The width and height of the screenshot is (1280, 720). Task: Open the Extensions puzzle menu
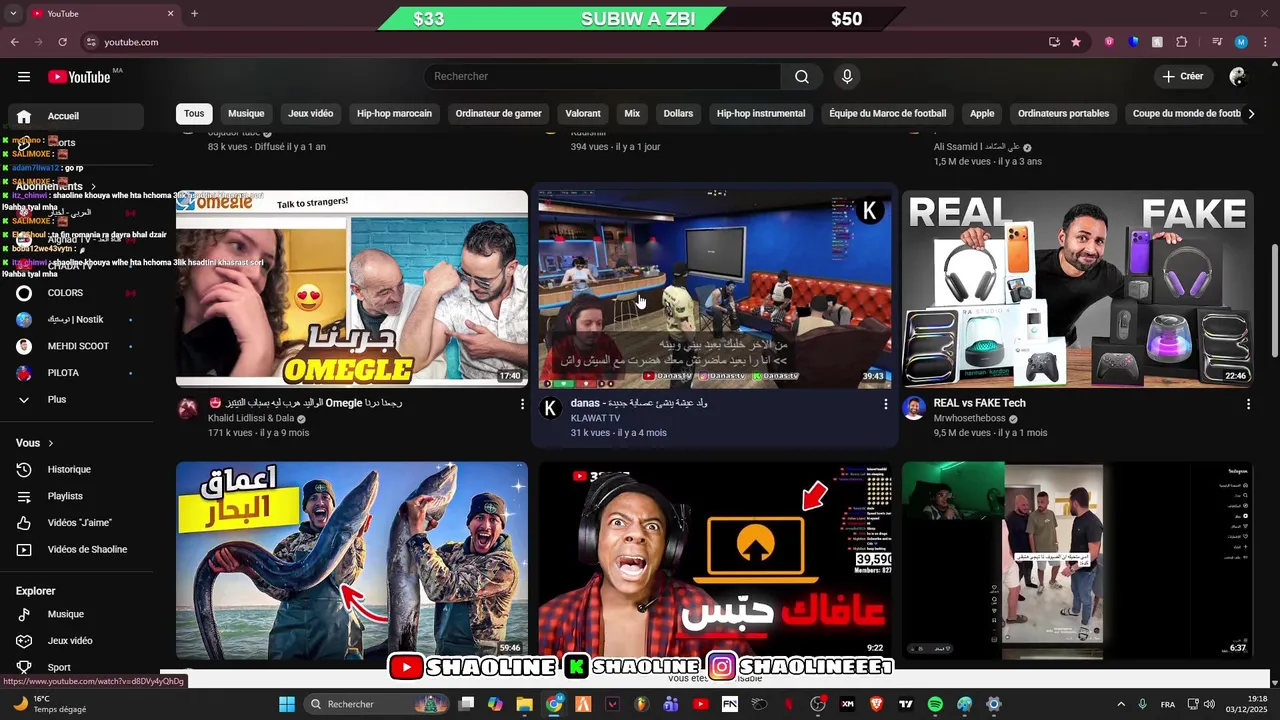[1182, 42]
